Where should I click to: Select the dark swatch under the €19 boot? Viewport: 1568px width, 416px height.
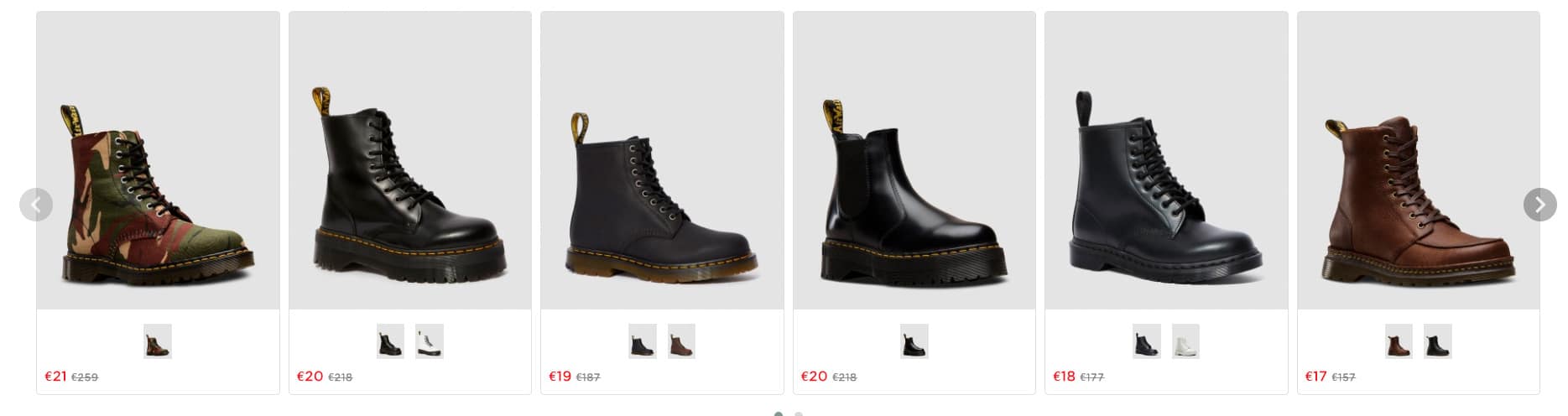point(643,341)
